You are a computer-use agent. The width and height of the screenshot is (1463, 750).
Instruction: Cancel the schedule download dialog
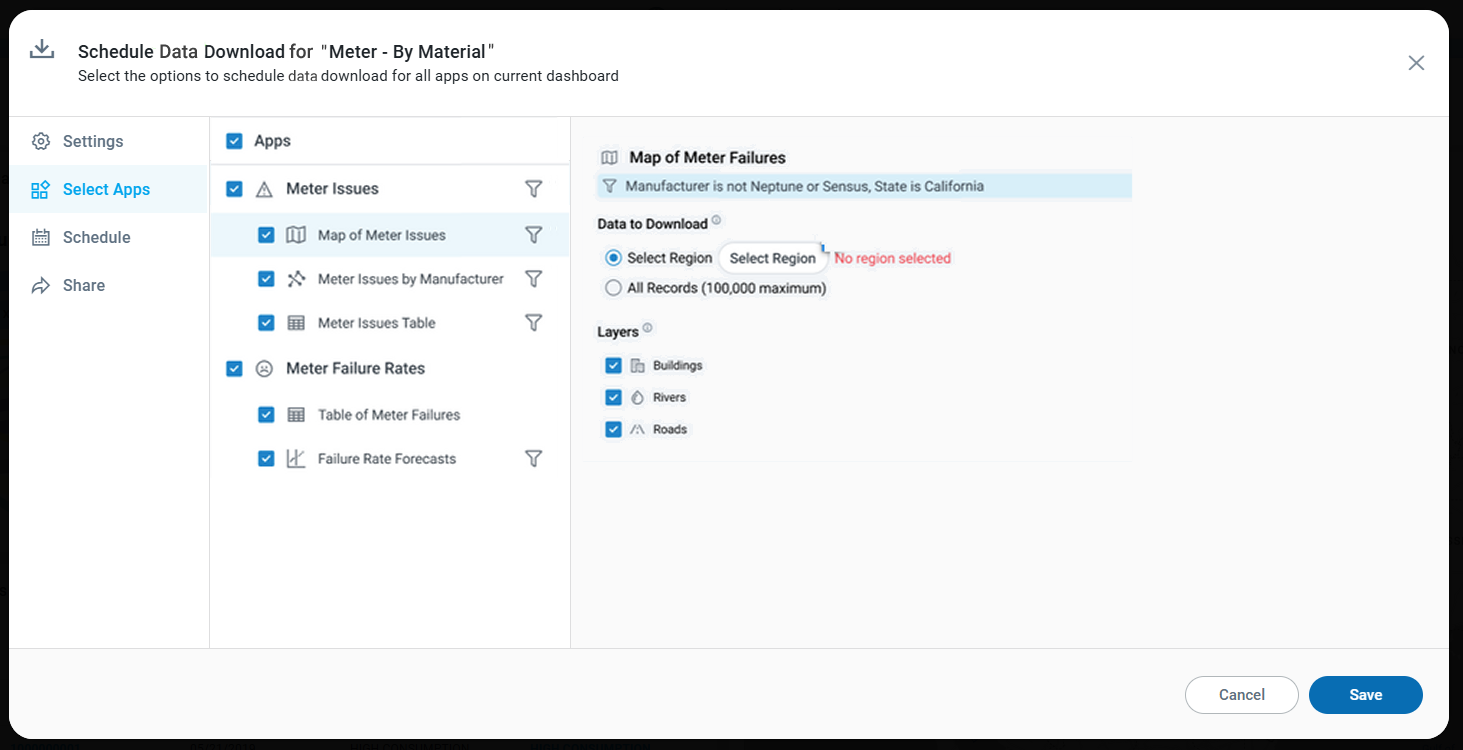click(x=1241, y=695)
